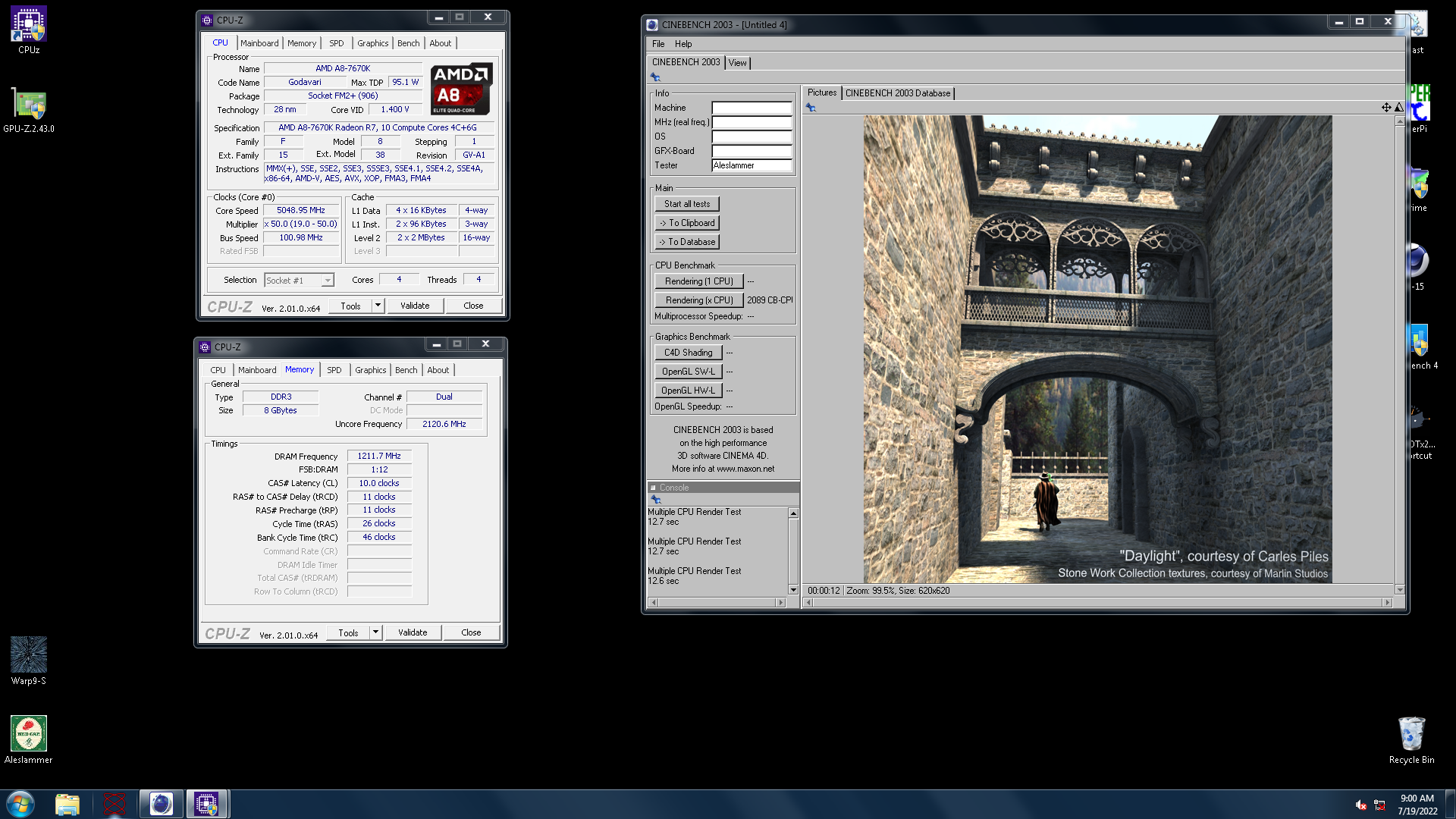The width and height of the screenshot is (1456, 819).
Task: Switch to the View tab in CINEBENCH
Action: tap(737, 63)
